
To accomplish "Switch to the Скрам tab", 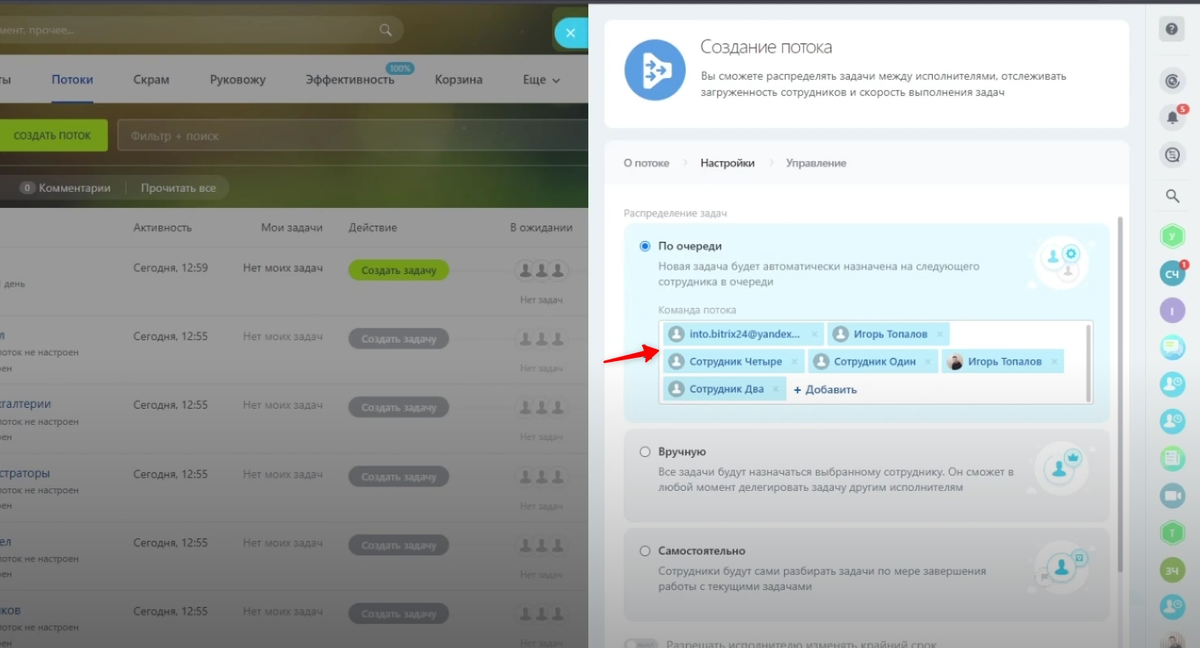I will (151, 80).
